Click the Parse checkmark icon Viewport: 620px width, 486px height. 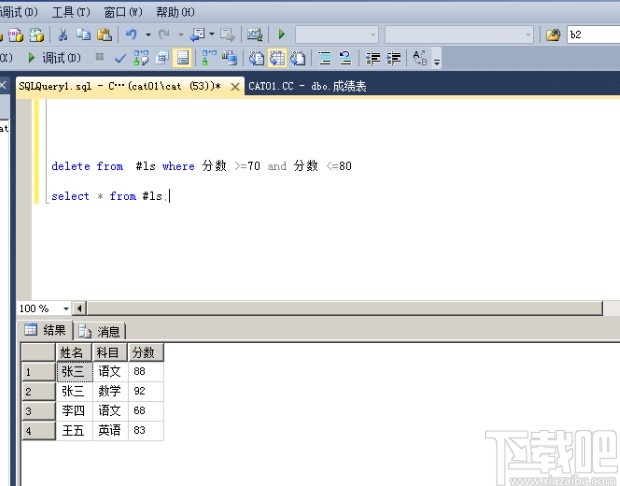[120, 59]
